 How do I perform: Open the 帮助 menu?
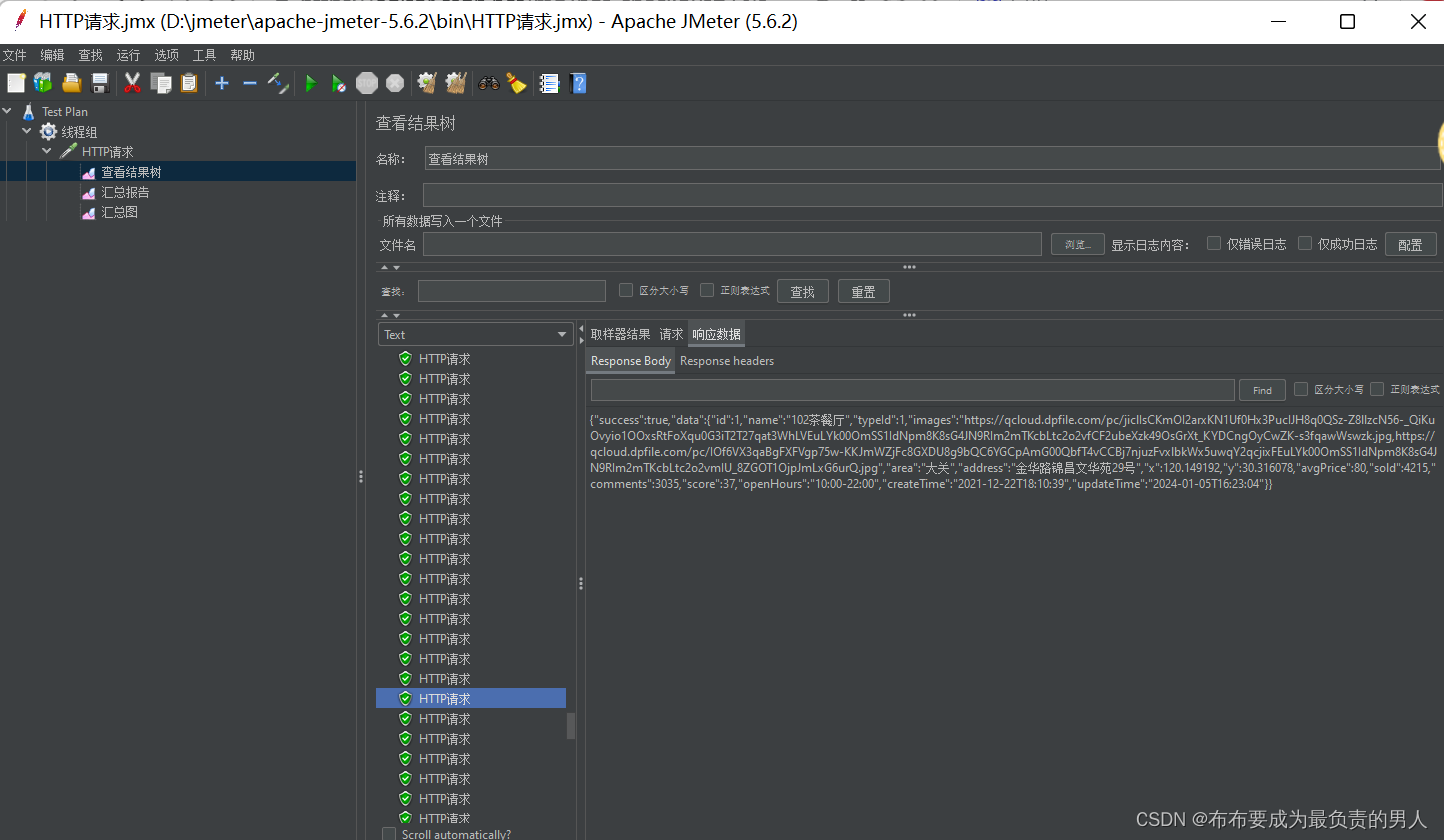[x=242, y=55]
